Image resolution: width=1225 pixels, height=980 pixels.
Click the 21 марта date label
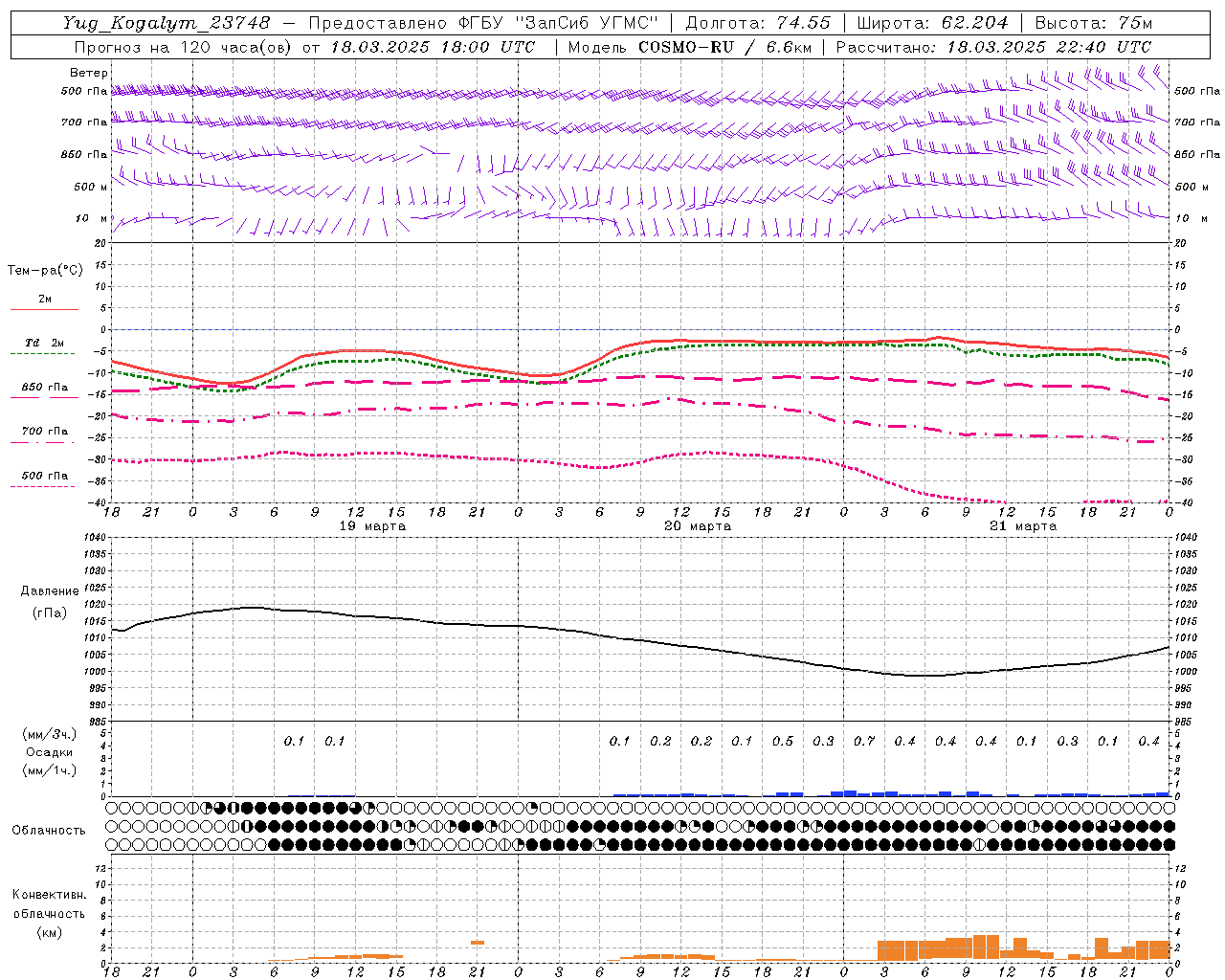1024,526
